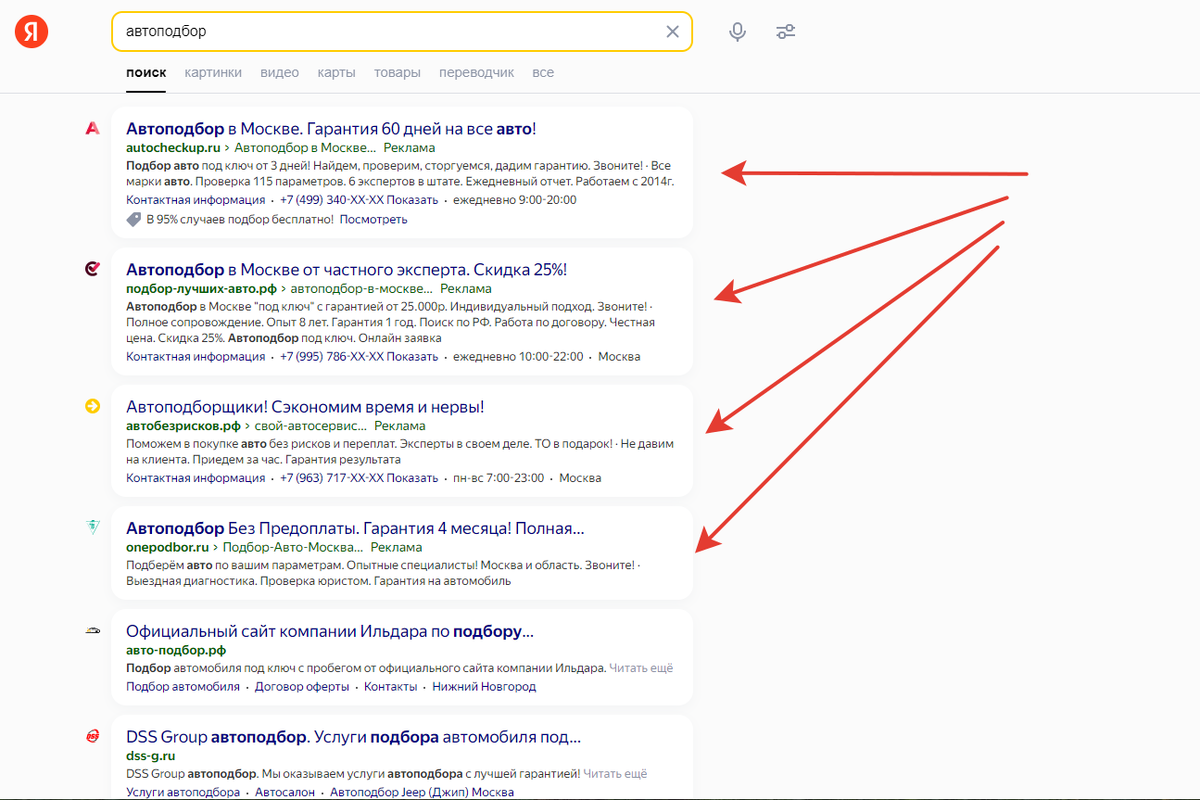Screen dimensions: 1200x800
Task: Open the result Автоподбор в Москве. Гарантия 60 дней
Action: tap(331, 128)
